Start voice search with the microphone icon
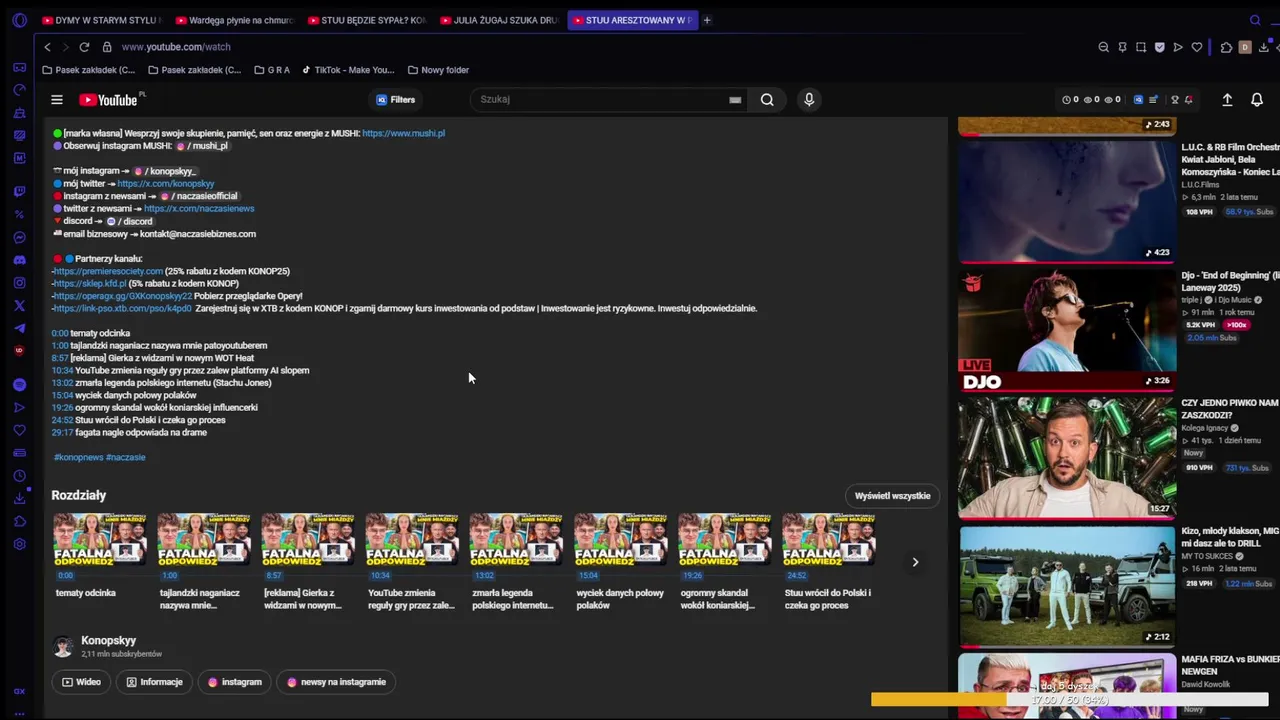1280x720 pixels. pos(809,100)
